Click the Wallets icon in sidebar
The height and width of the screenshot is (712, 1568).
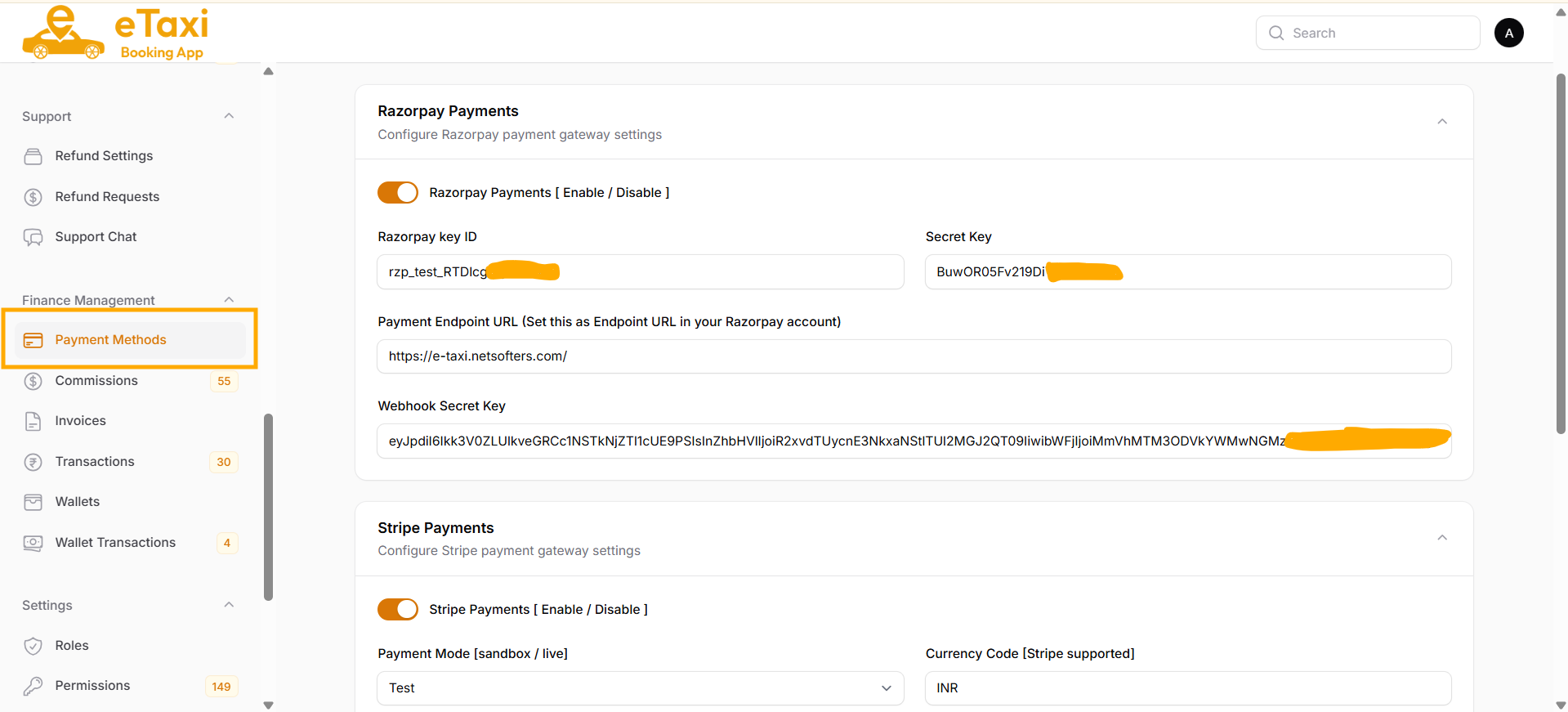[33, 502]
